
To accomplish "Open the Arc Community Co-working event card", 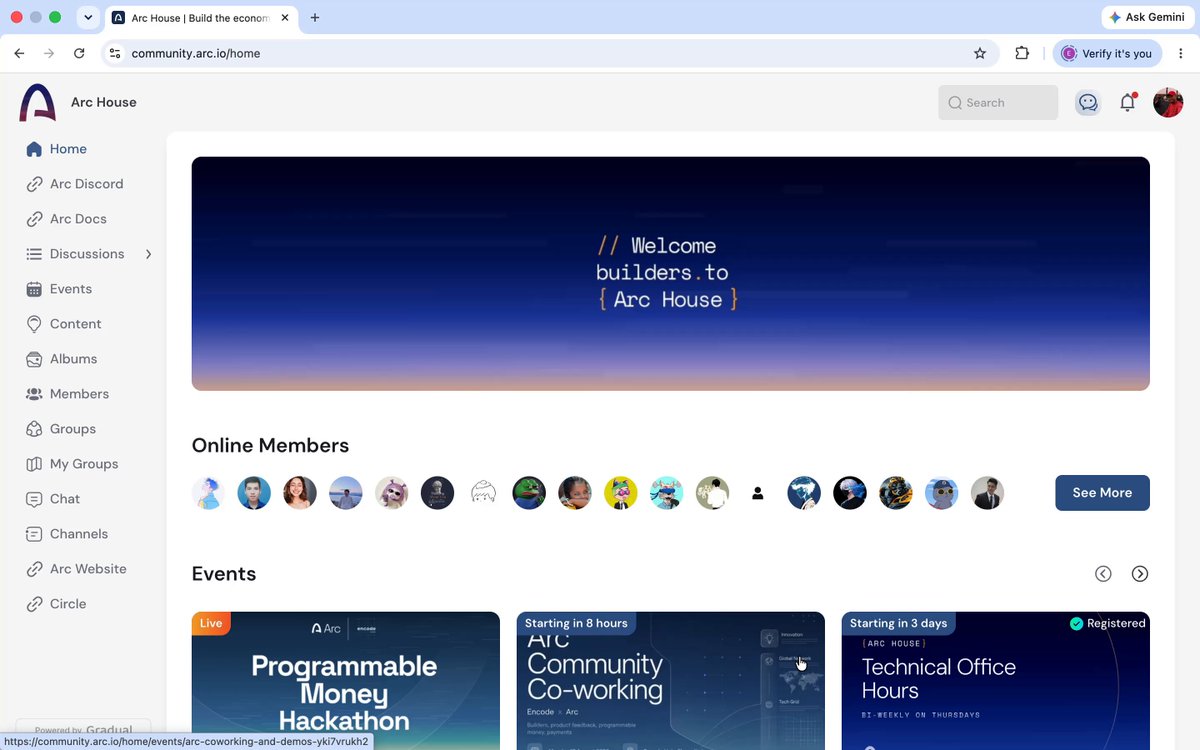I will [x=671, y=681].
